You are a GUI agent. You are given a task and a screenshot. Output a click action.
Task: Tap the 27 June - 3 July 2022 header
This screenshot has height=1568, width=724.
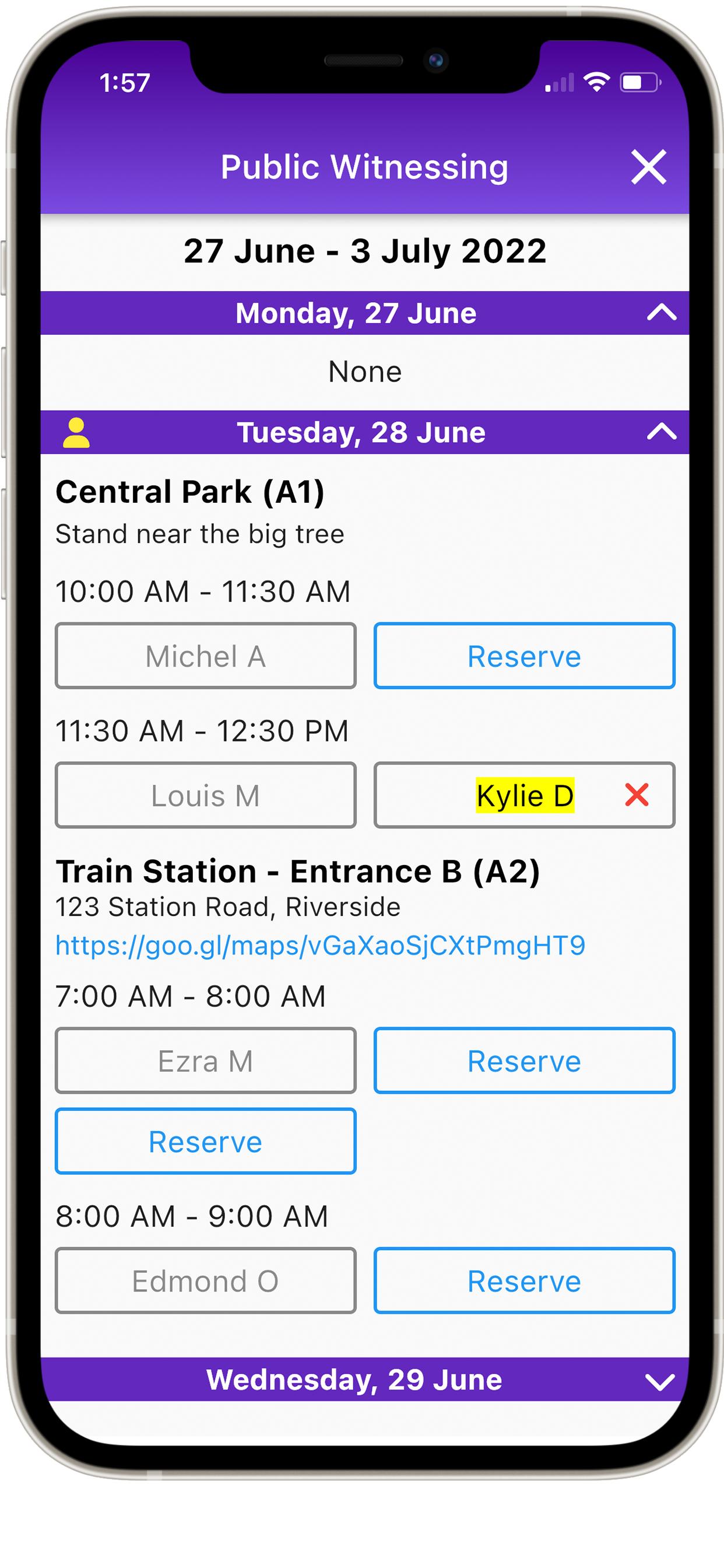click(x=365, y=251)
